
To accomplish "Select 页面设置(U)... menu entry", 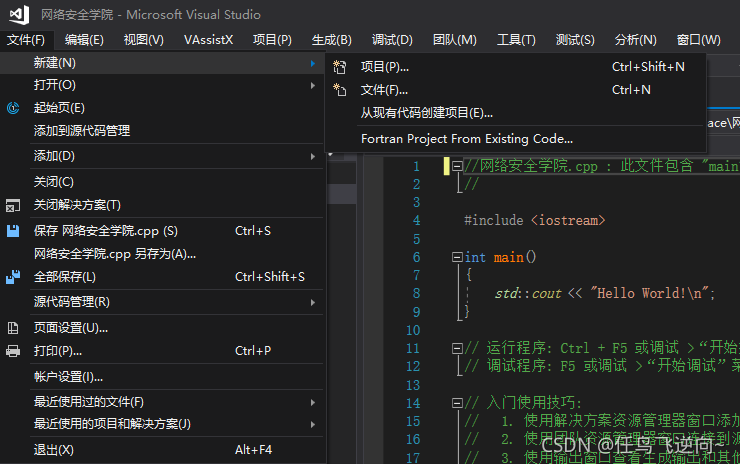I will pyautogui.click(x=162, y=328).
